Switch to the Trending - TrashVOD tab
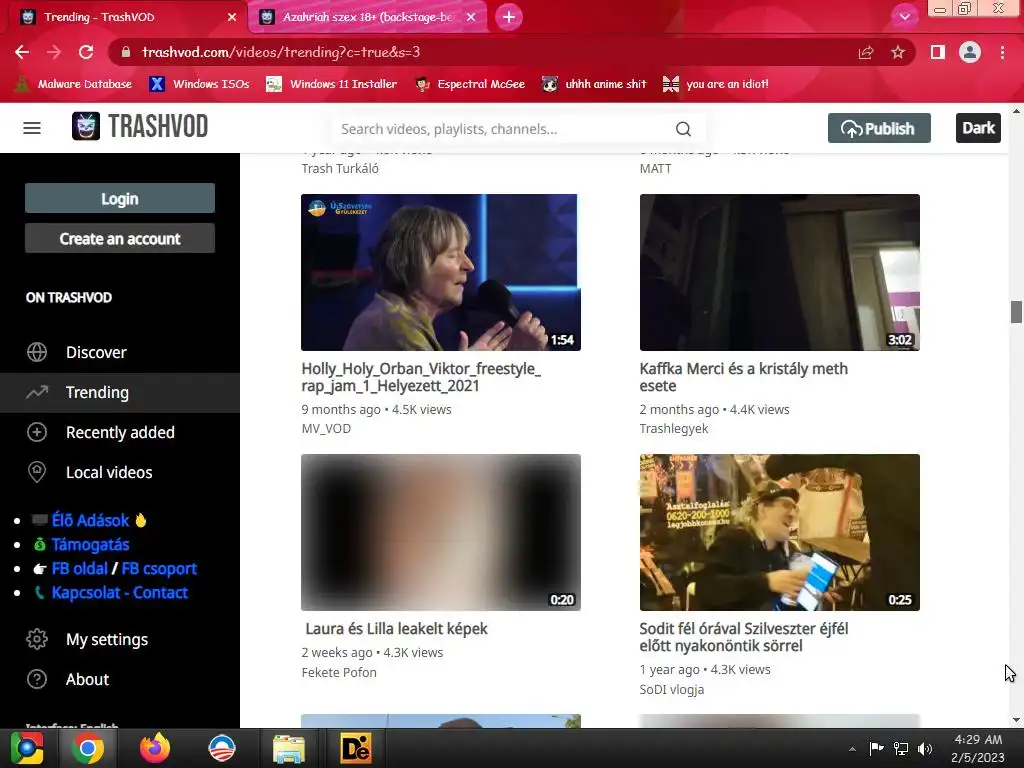Image resolution: width=1024 pixels, height=768 pixels. point(124,17)
